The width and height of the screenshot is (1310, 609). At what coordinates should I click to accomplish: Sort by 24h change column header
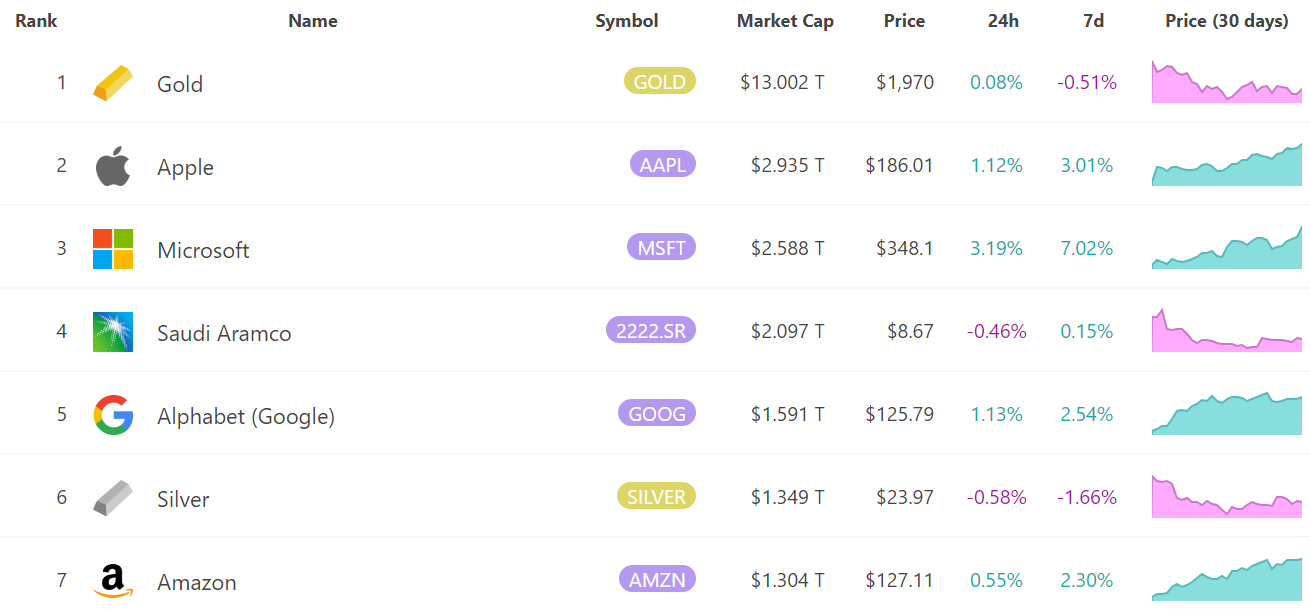click(x=1003, y=21)
